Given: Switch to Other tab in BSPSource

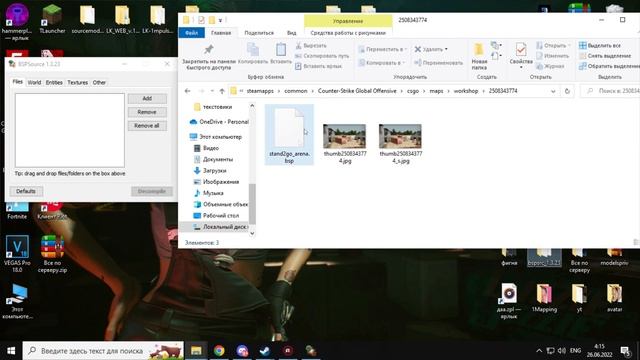Looking at the screenshot, I should coord(99,82).
